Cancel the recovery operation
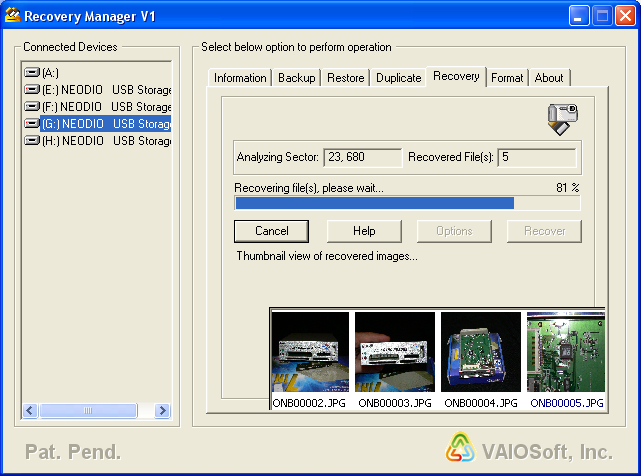The width and height of the screenshot is (641, 476). pyautogui.click(x=271, y=231)
